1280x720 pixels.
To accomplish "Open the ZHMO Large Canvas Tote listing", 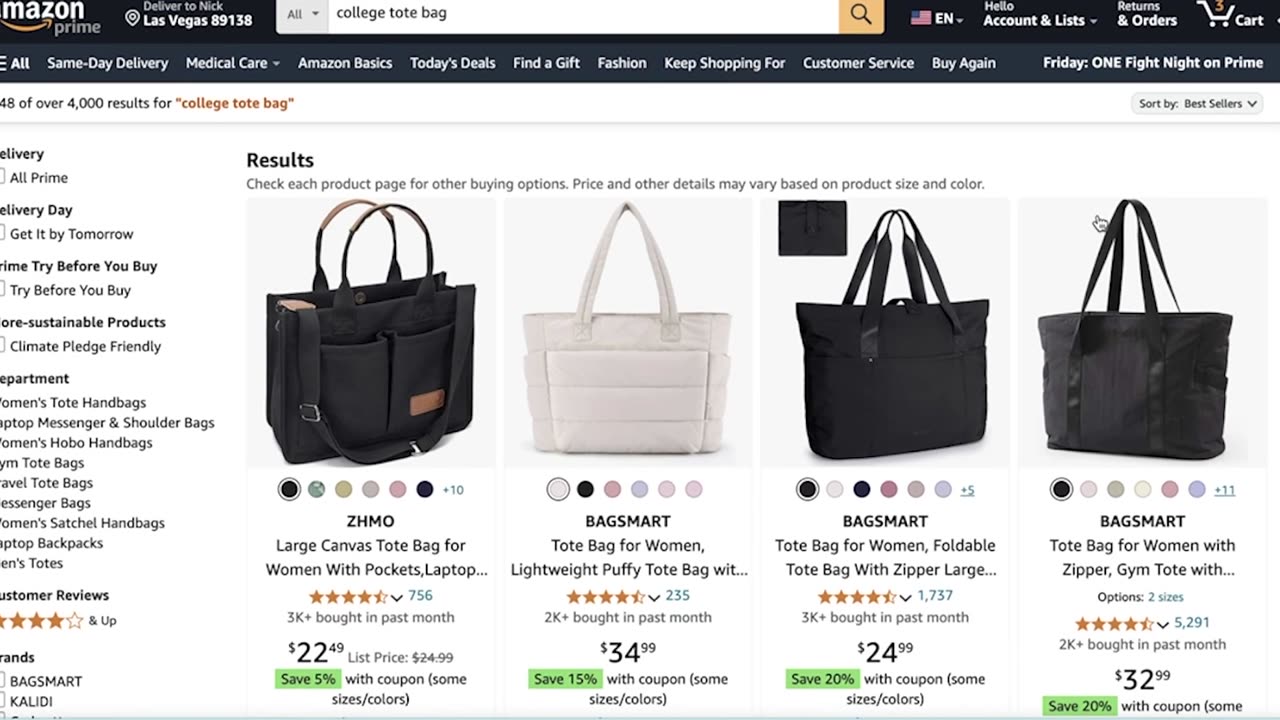I will [x=371, y=557].
